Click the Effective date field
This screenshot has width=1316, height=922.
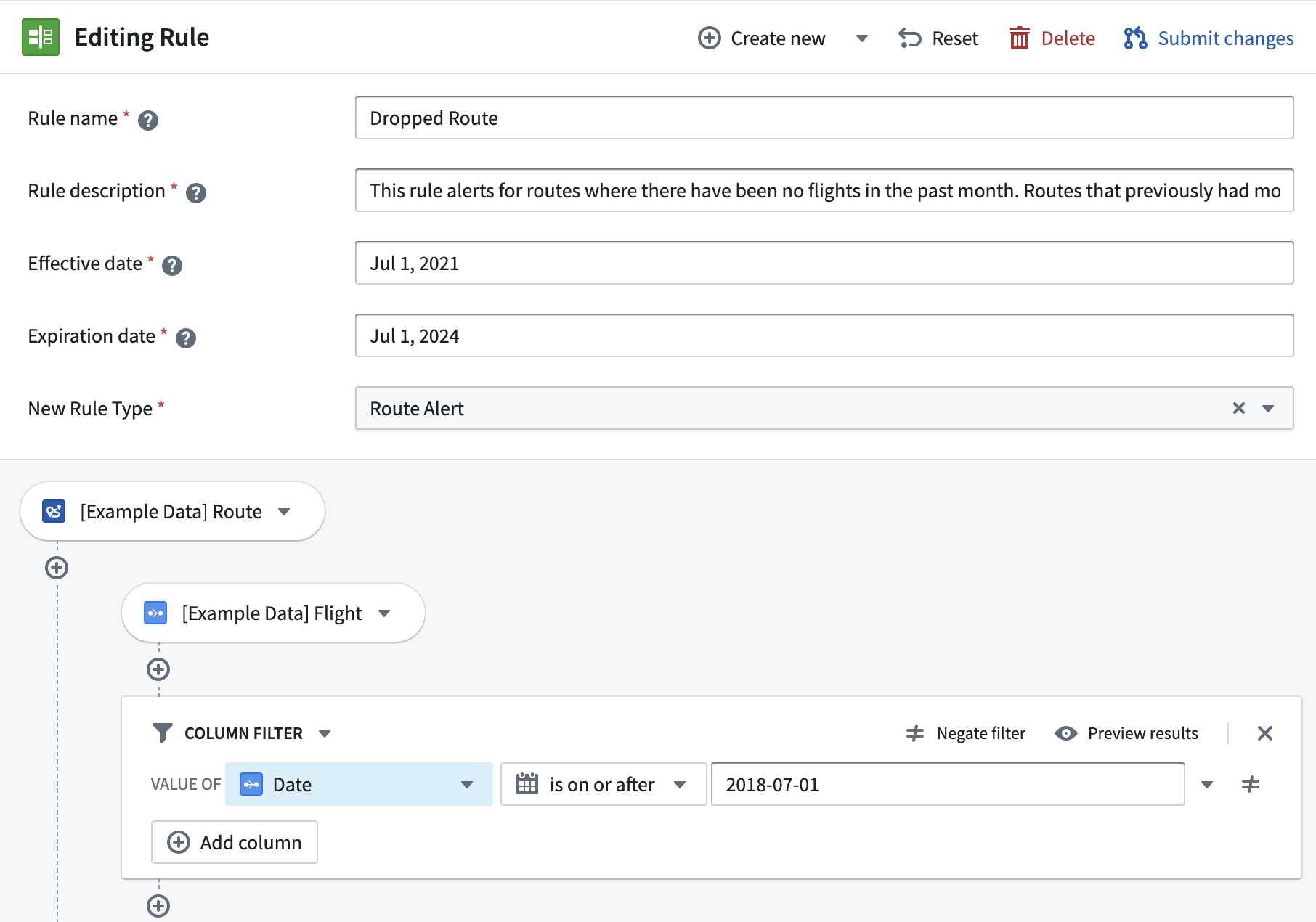tap(824, 263)
